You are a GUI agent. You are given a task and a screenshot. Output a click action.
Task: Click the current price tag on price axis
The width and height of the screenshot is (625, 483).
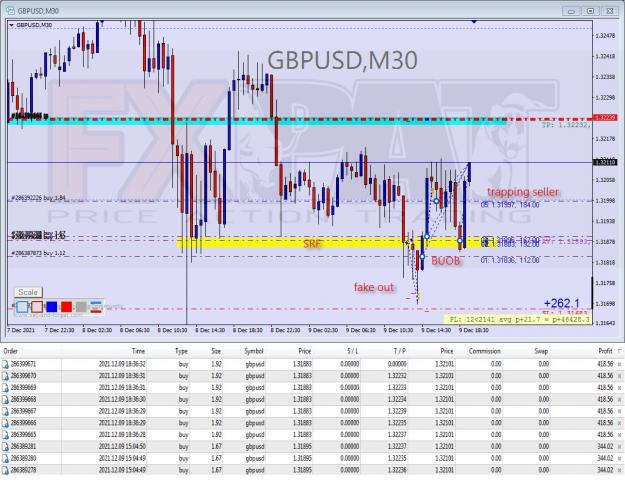[x=605, y=162]
